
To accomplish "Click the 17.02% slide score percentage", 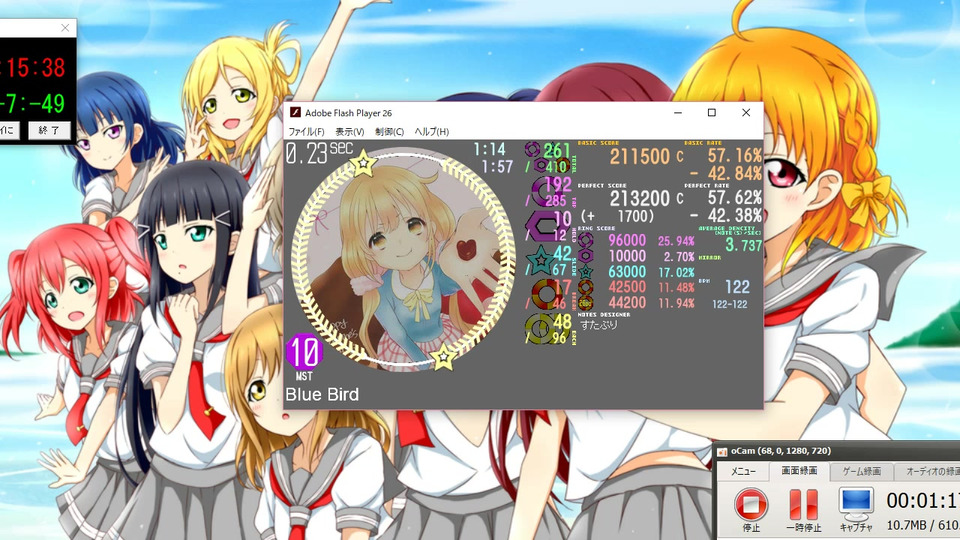I will 676,272.
